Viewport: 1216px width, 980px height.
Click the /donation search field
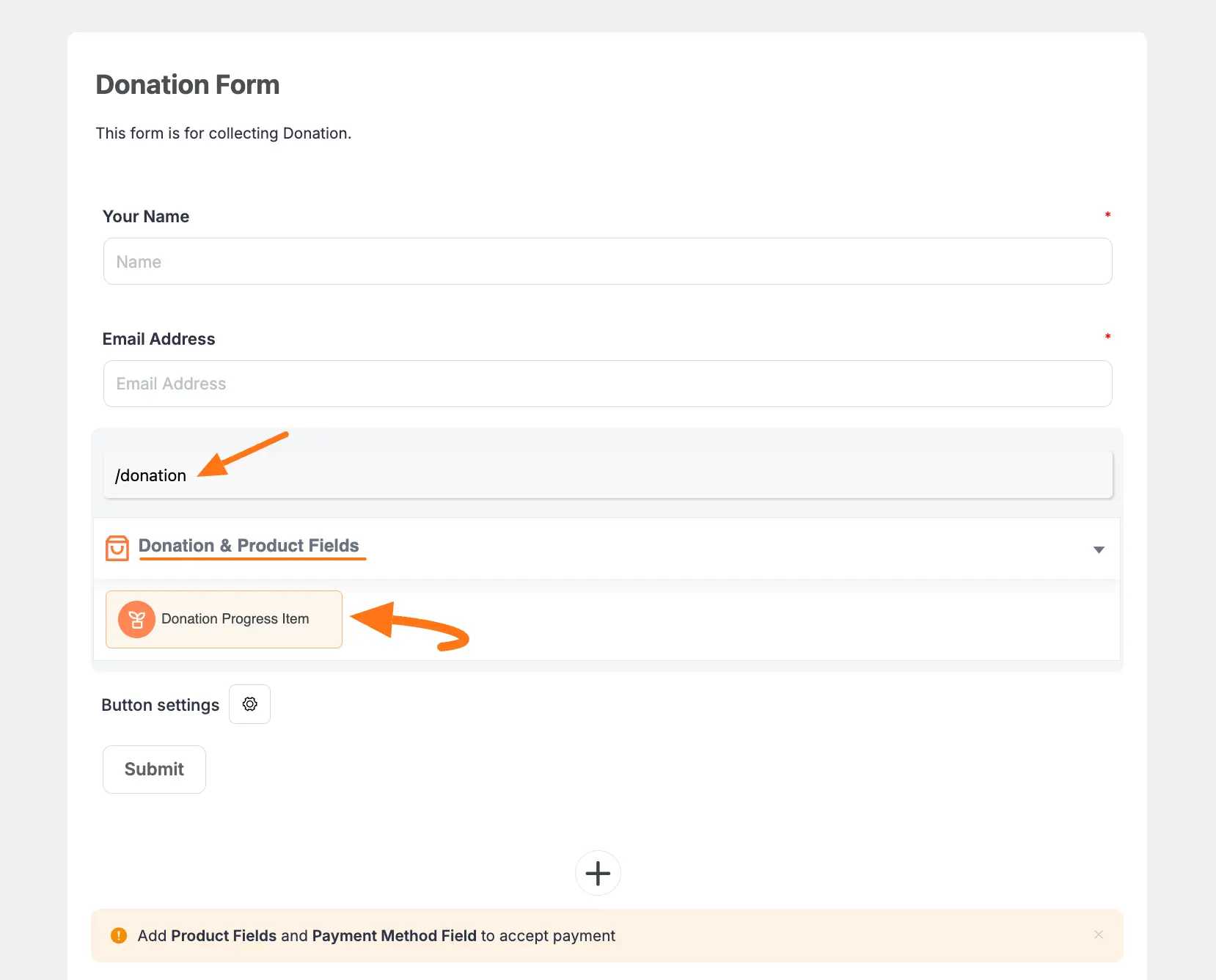click(607, 475)
